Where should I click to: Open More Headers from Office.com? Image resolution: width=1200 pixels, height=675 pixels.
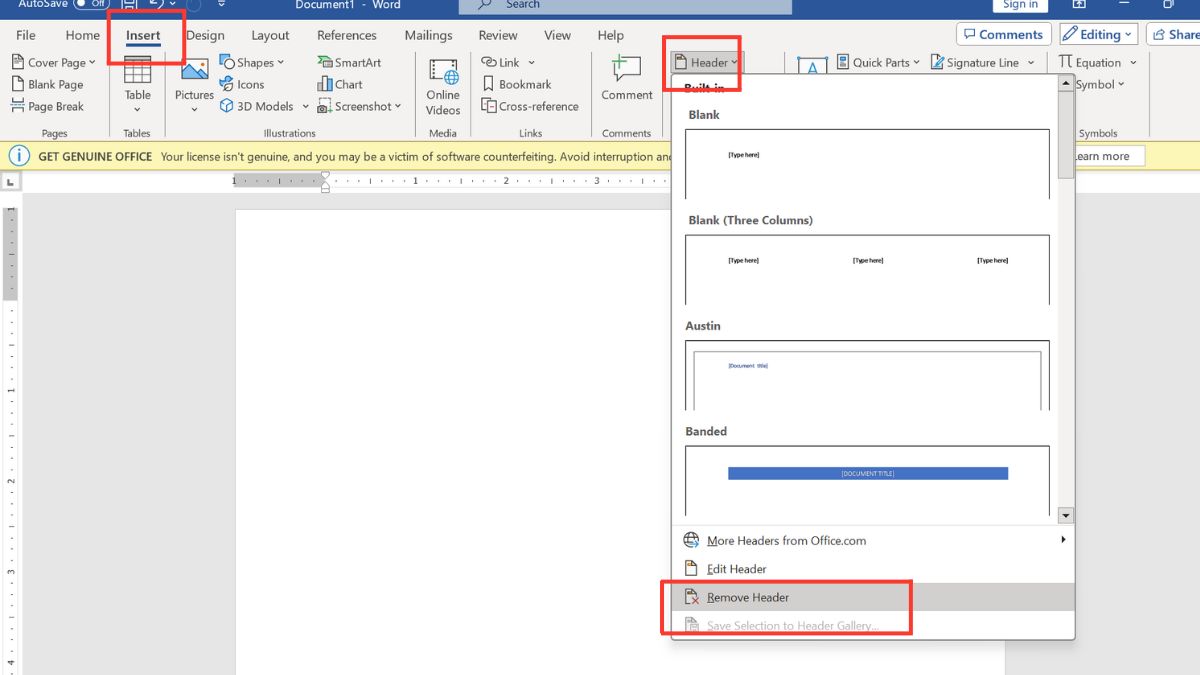(x=873, y=540)
